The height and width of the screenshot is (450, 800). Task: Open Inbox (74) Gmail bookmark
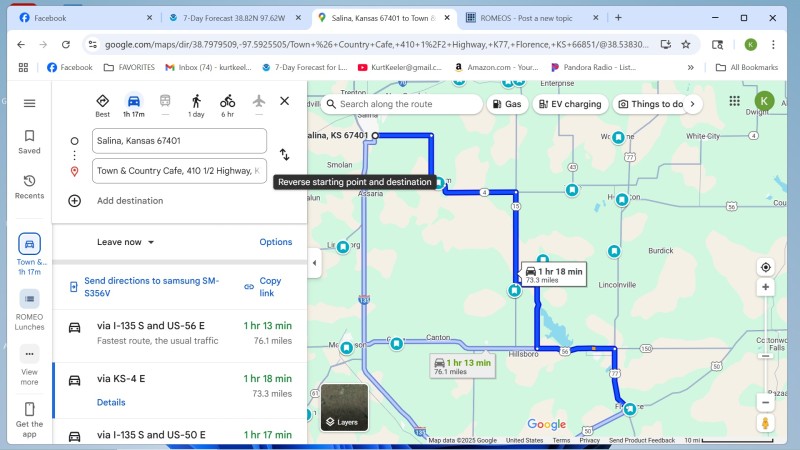point(208,67)
